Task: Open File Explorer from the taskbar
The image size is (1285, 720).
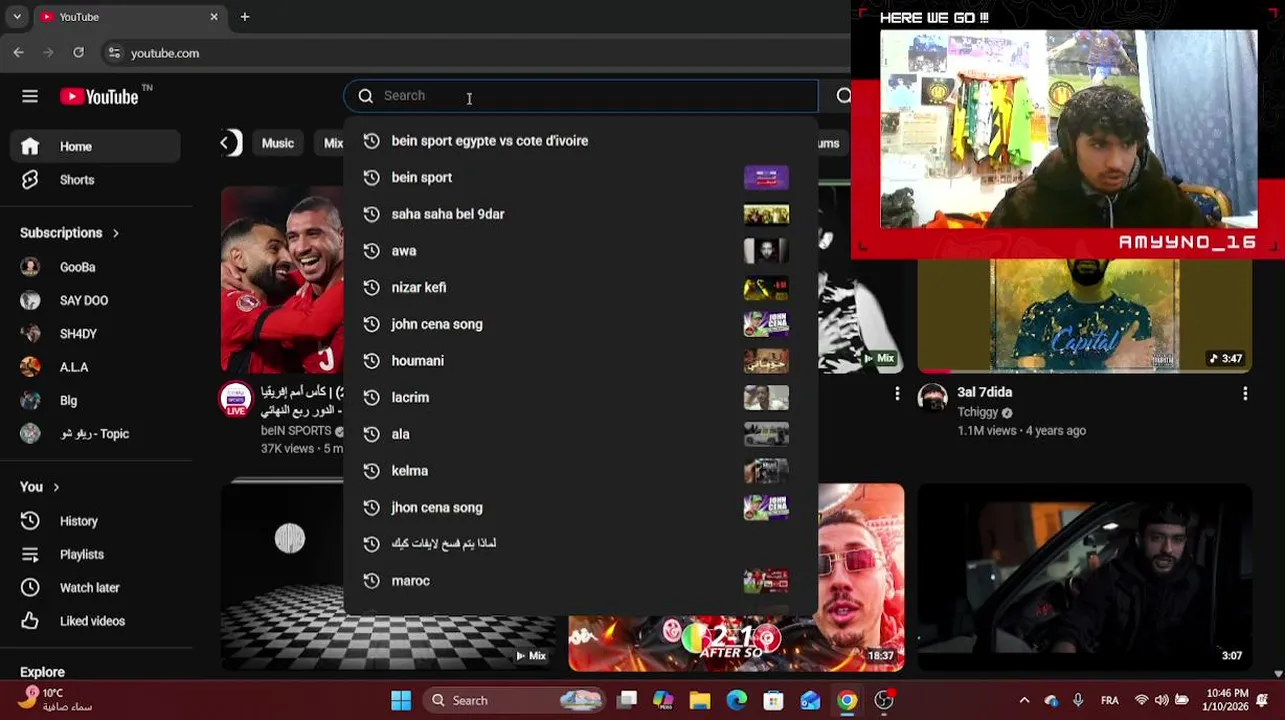Action: [x=699, y=701]
